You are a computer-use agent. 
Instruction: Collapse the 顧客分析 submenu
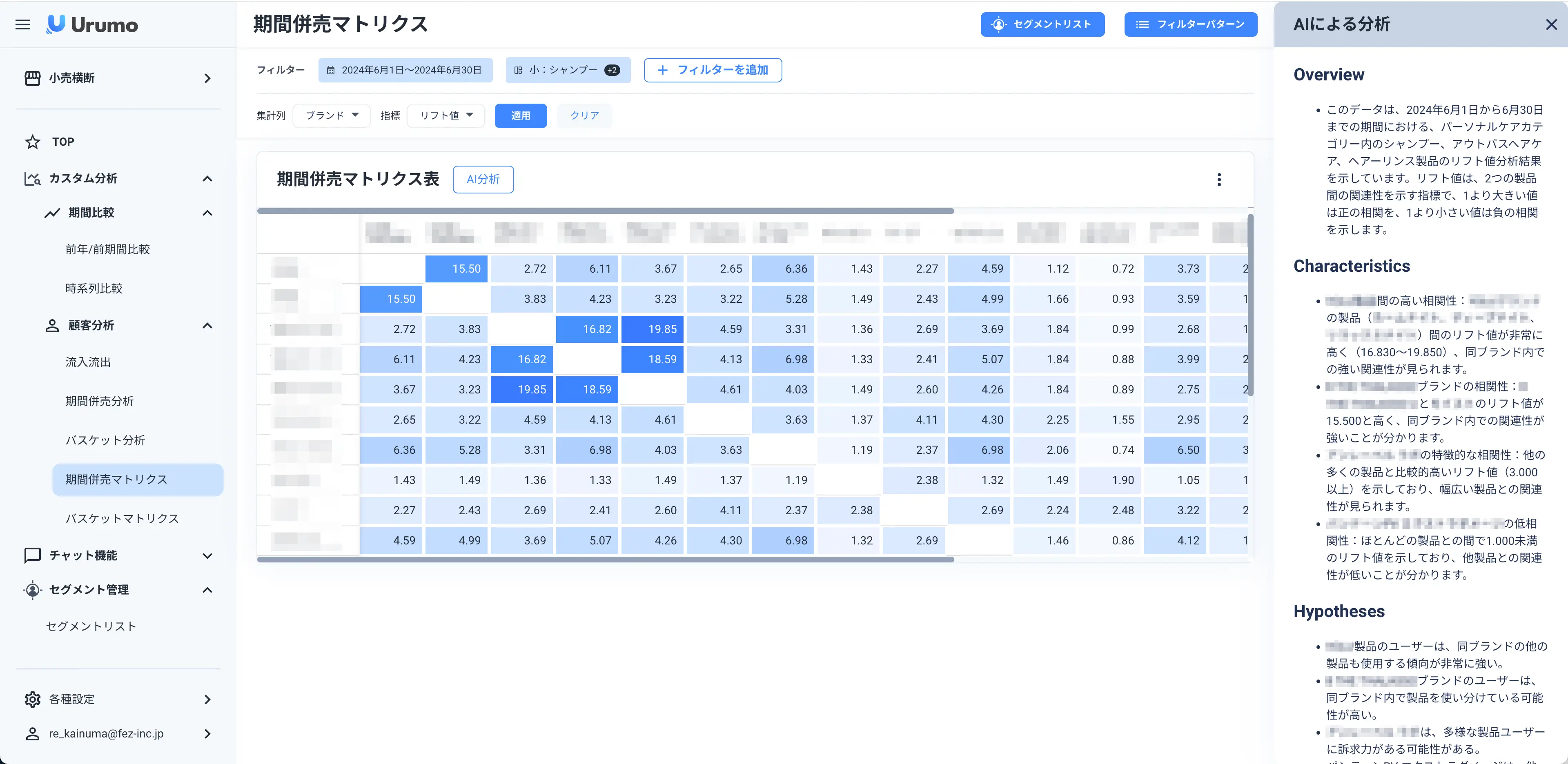207,325
